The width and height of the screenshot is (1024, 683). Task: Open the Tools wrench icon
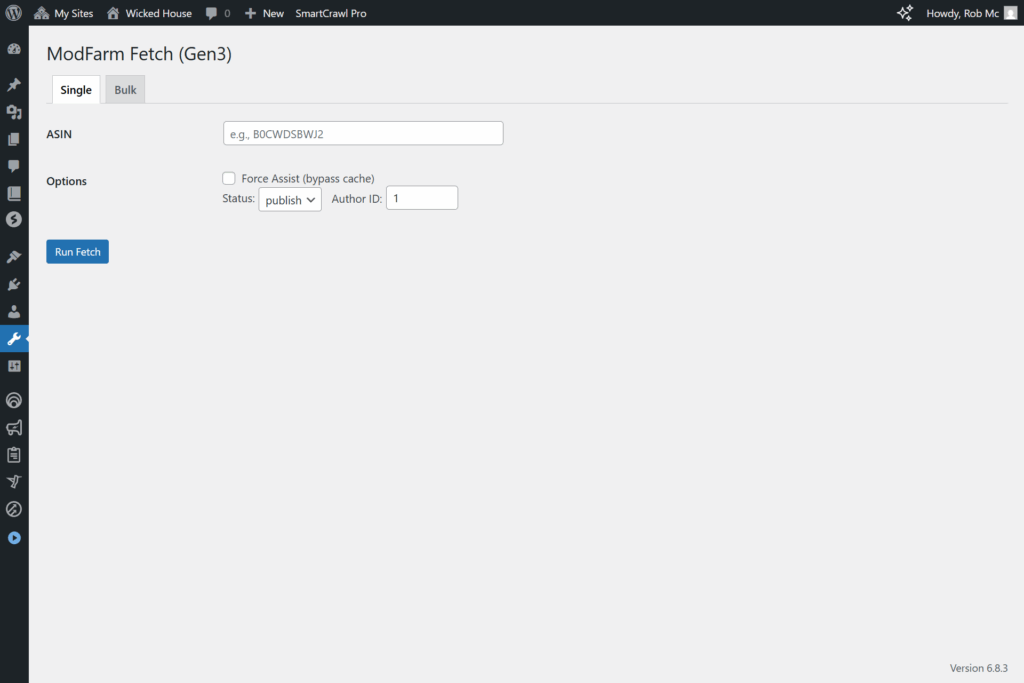click(14, 339)
